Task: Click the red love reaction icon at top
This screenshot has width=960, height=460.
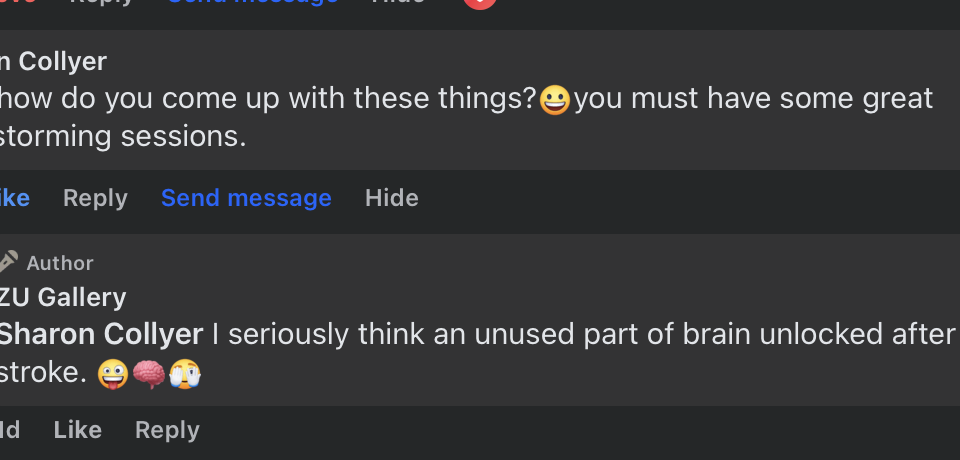Action: pos(480,3)
